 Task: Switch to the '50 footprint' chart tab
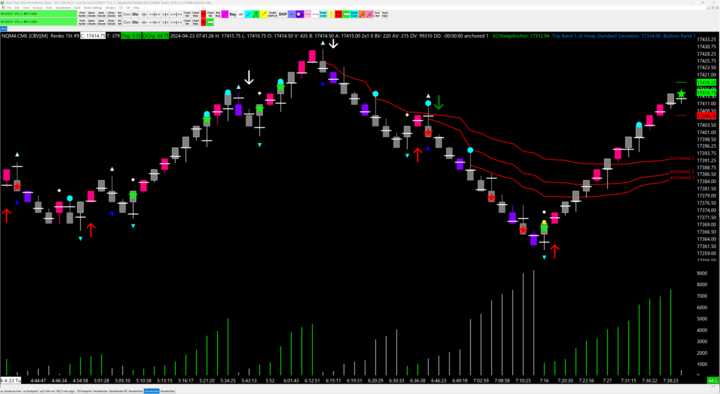pos(84,391)
